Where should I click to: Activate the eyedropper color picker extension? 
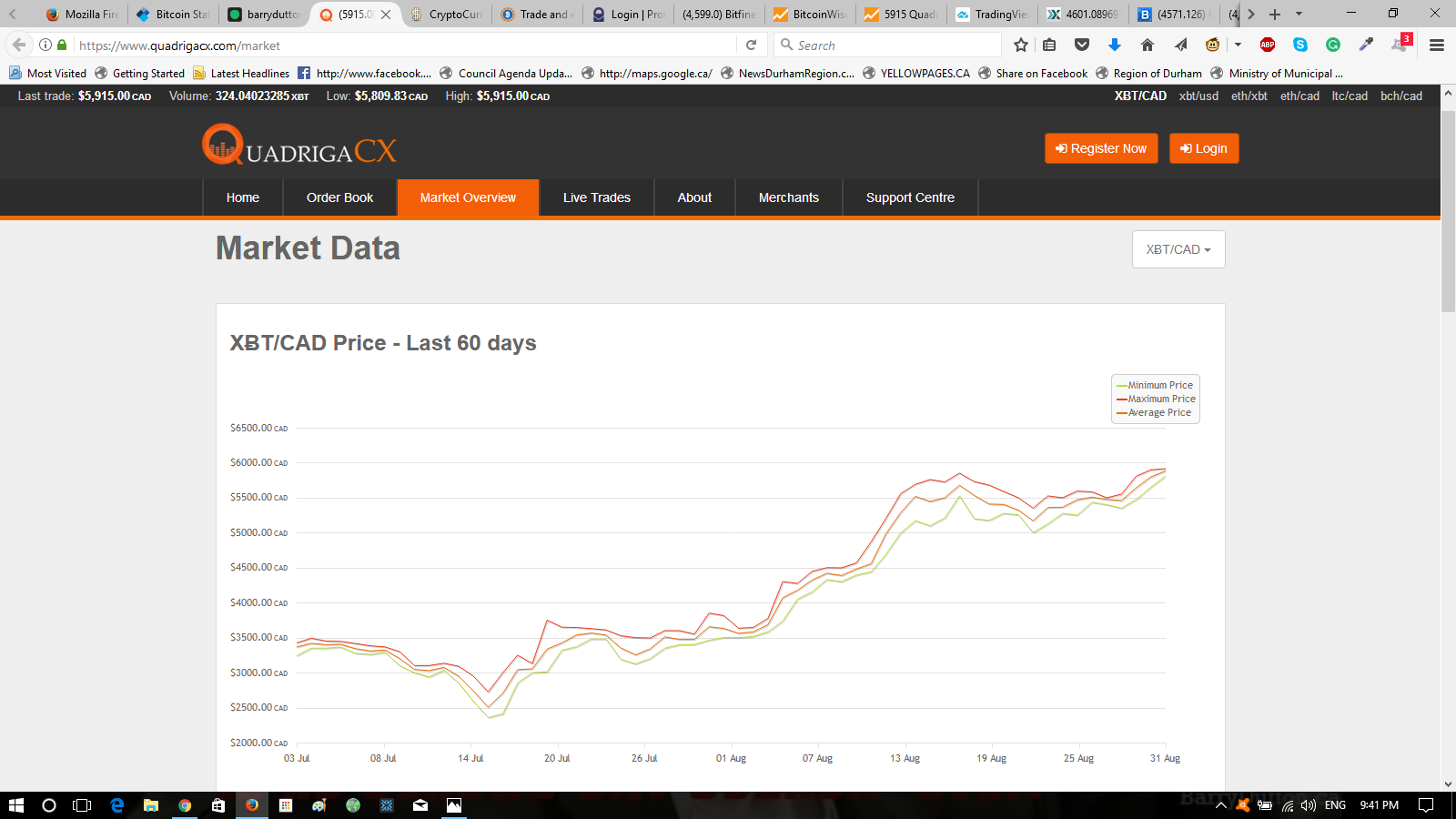pyautogui.click(x=1366, y=45)
